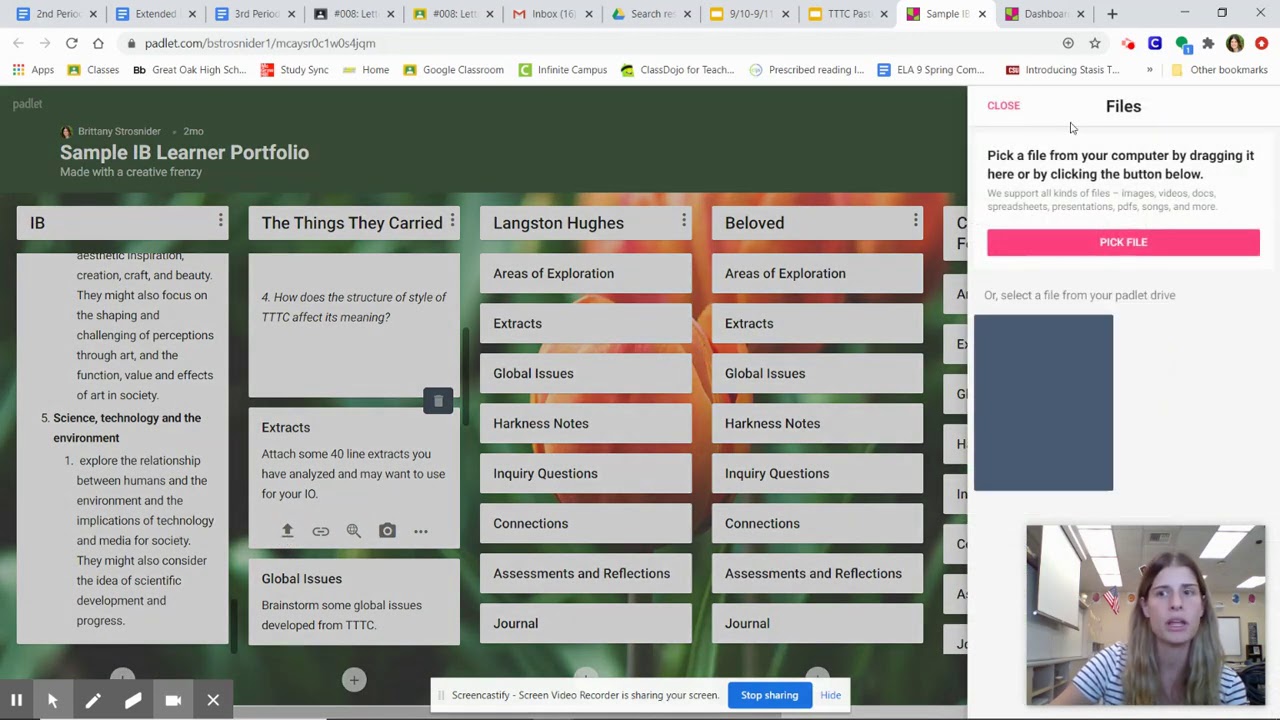Pause the Screencastify recording
This screenshot has height=720, width=1280.
[x=17, y=701]
